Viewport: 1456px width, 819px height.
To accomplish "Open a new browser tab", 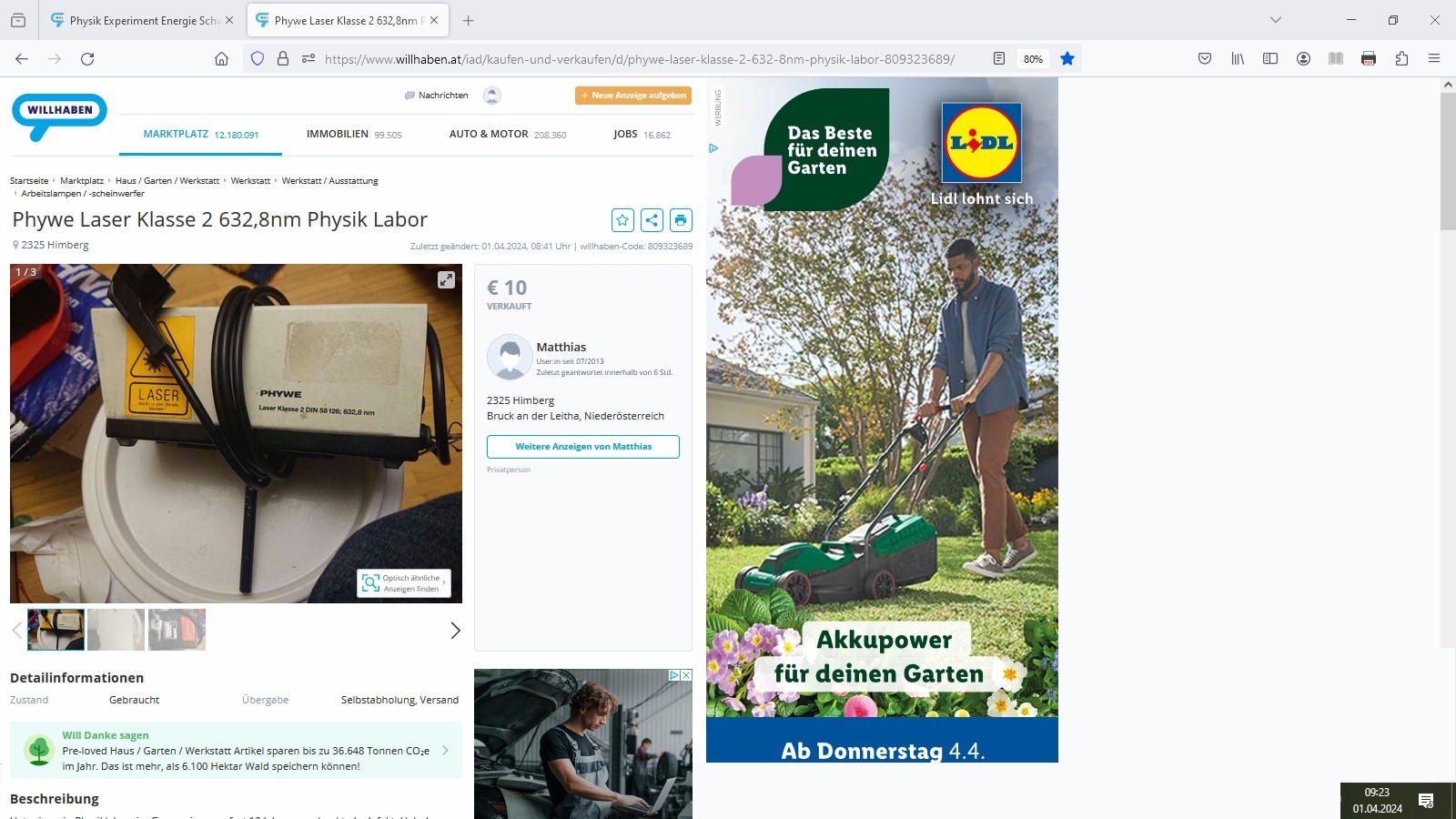I will 468,20.
